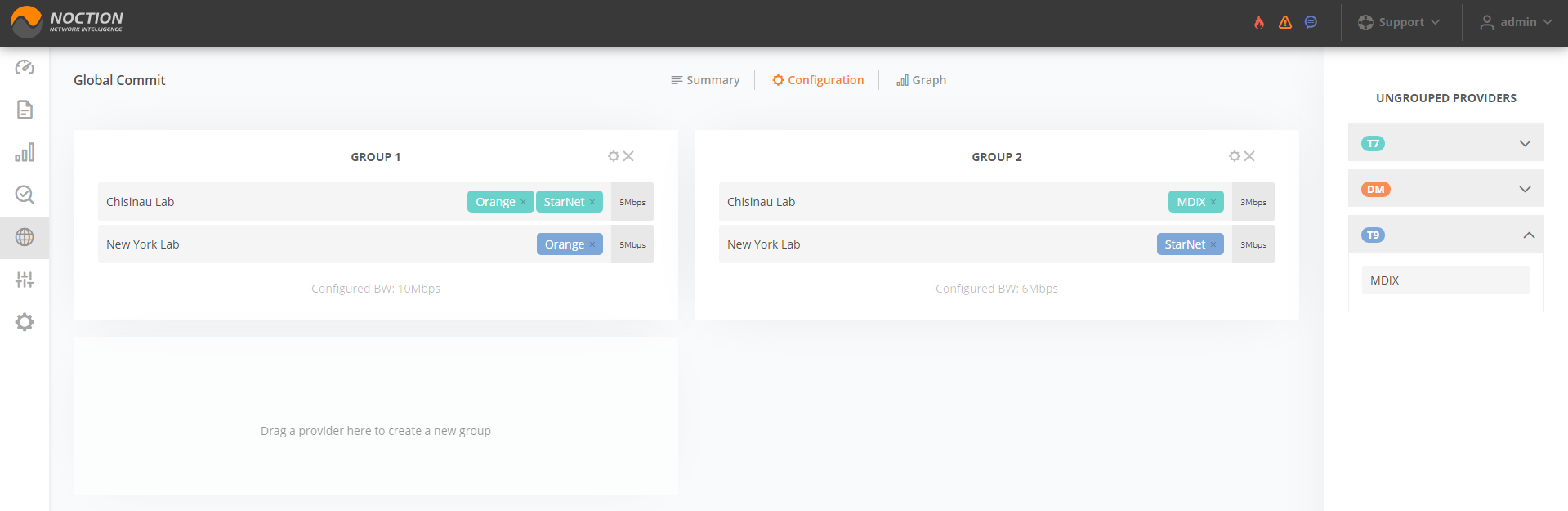The width and height of the screenshot is (1568, 511).
Task: Remove Orange from New York Lab in Group 1
Action: pos(592,245)
